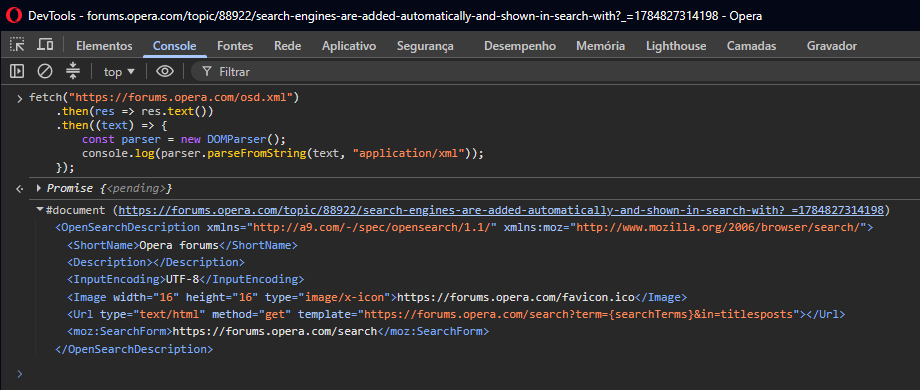Switch to the Elementos tab
This screenshot has height=390, width=920.
pyautogui.click(x=104, y=46)
